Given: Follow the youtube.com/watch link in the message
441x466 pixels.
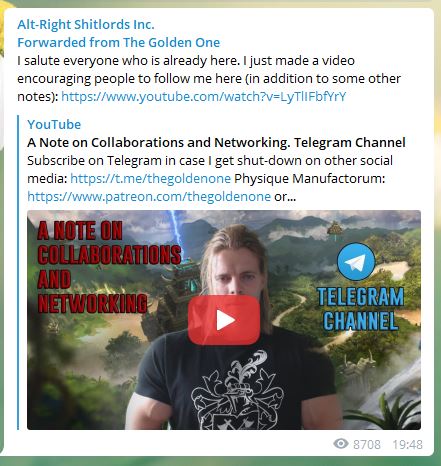Looking at the screenshot, I should point(204,97).
